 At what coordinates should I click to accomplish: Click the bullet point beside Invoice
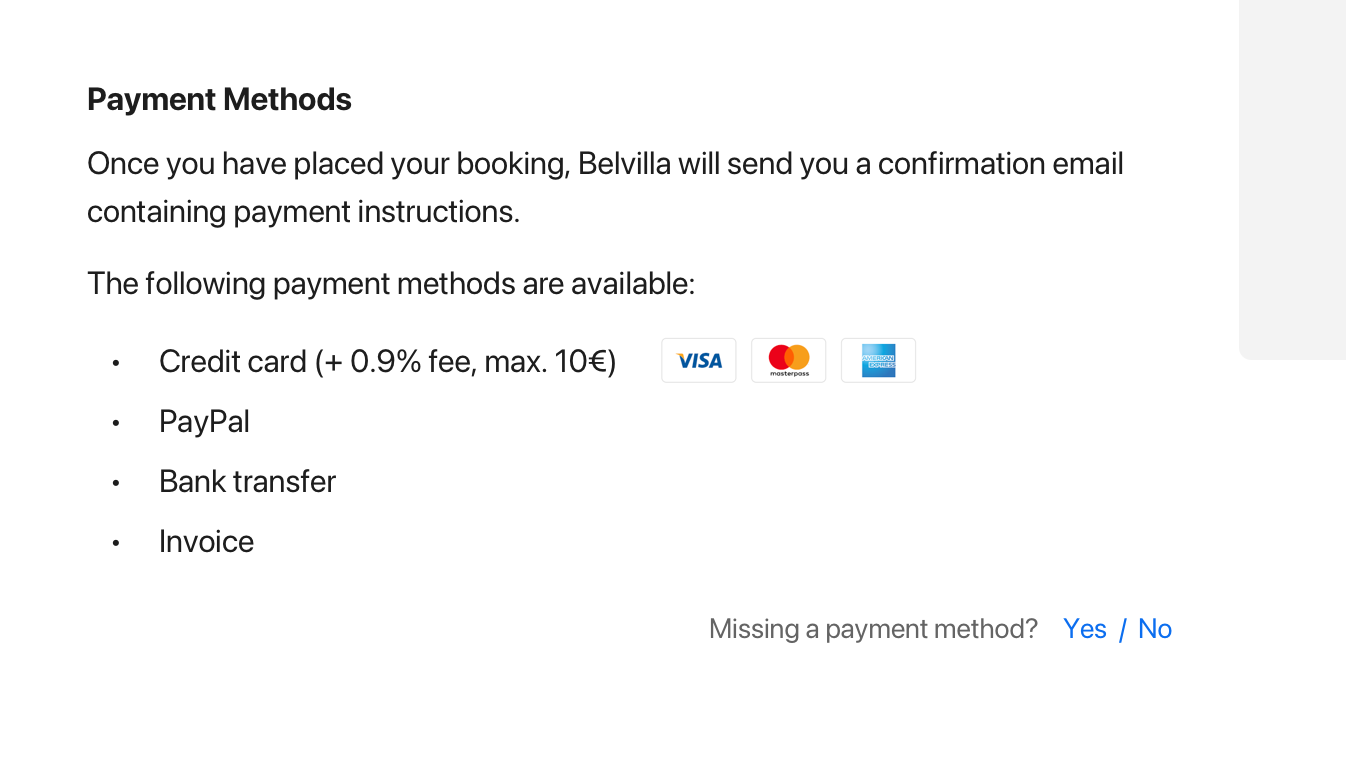(x=116, y=543)
